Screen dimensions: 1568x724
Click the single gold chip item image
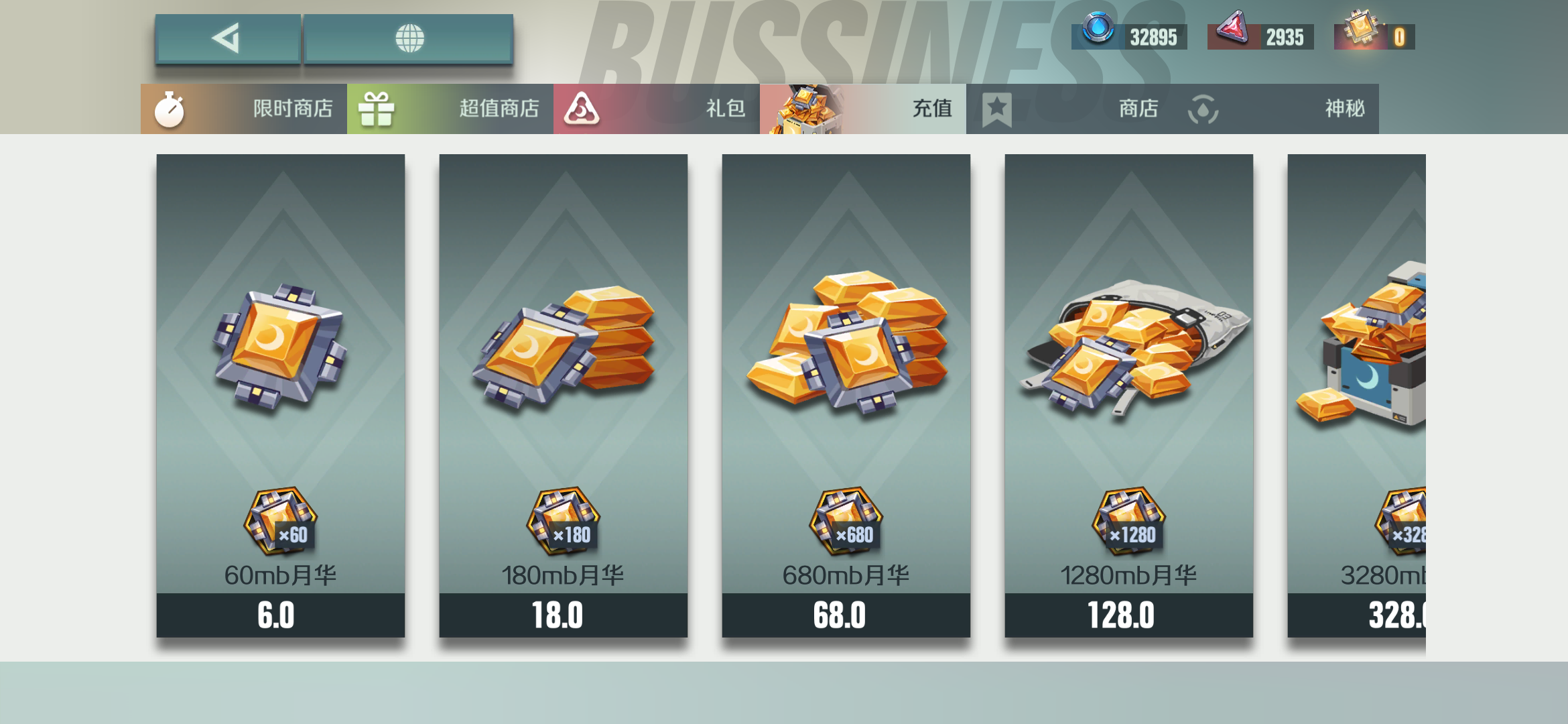[x=280, y=347]
